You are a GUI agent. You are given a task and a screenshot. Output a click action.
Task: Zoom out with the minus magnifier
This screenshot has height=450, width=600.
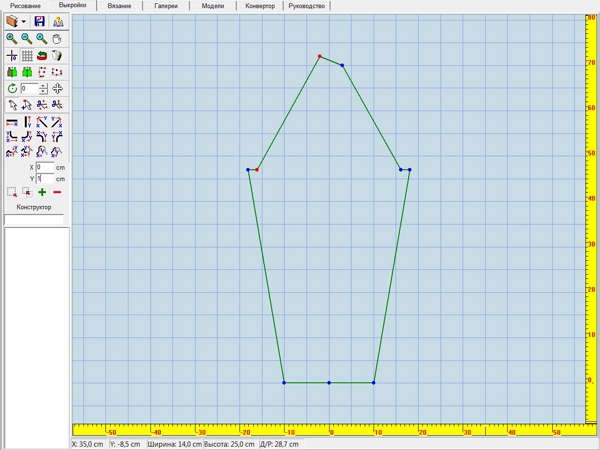pos(26,39)
